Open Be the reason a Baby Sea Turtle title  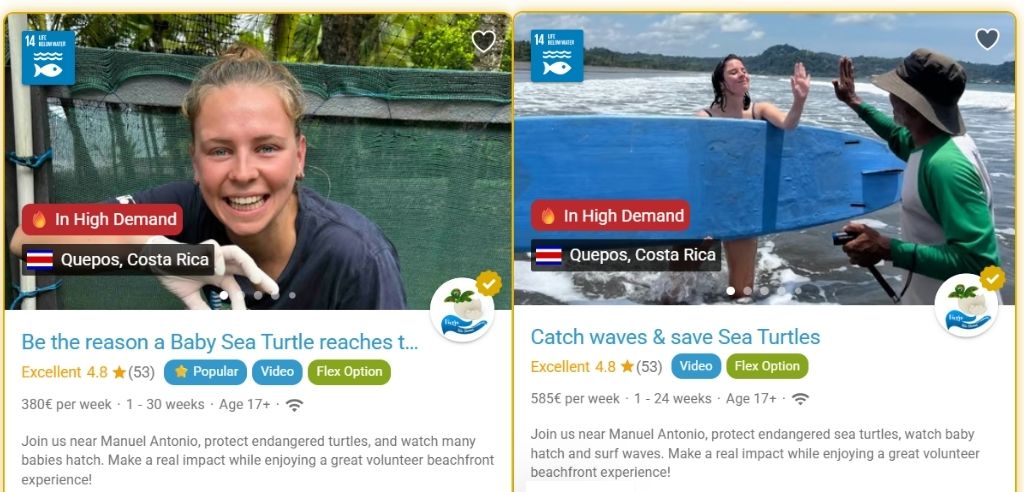click(x=219, y=342)
